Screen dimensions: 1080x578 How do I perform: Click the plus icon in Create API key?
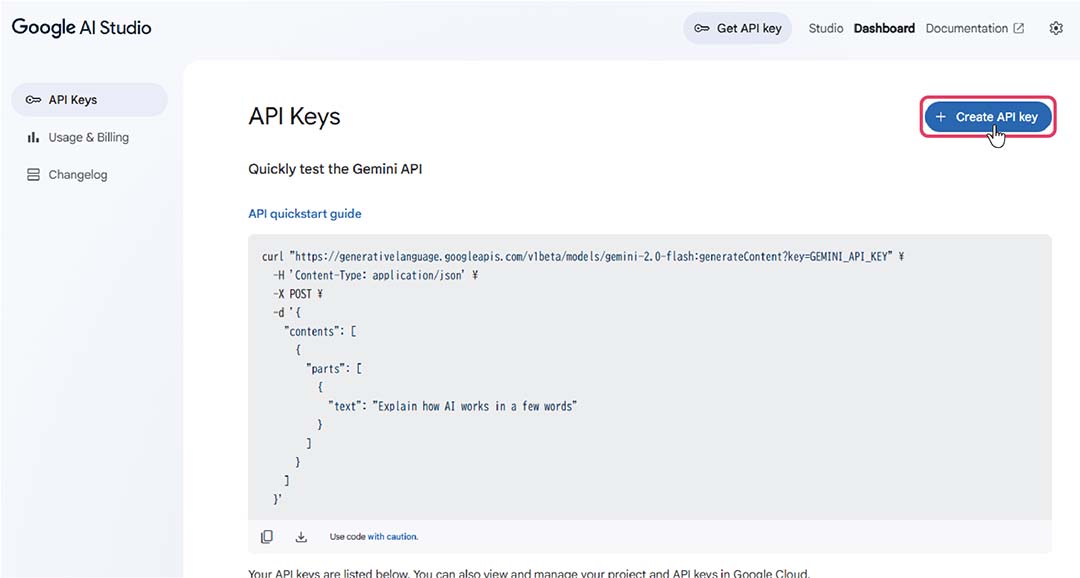pos(940,117)
